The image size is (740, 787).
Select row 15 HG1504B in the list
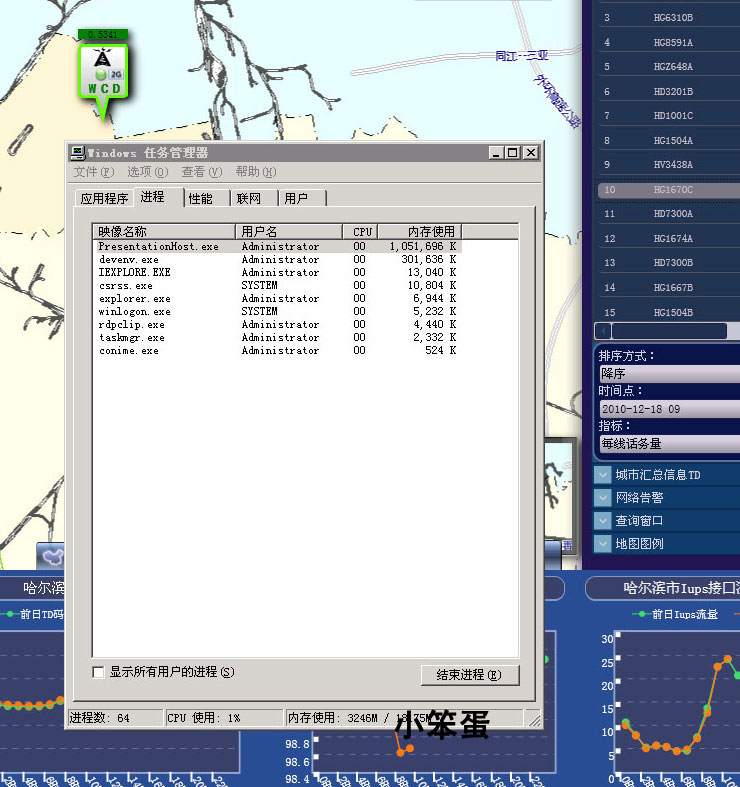tap(669, 312)
